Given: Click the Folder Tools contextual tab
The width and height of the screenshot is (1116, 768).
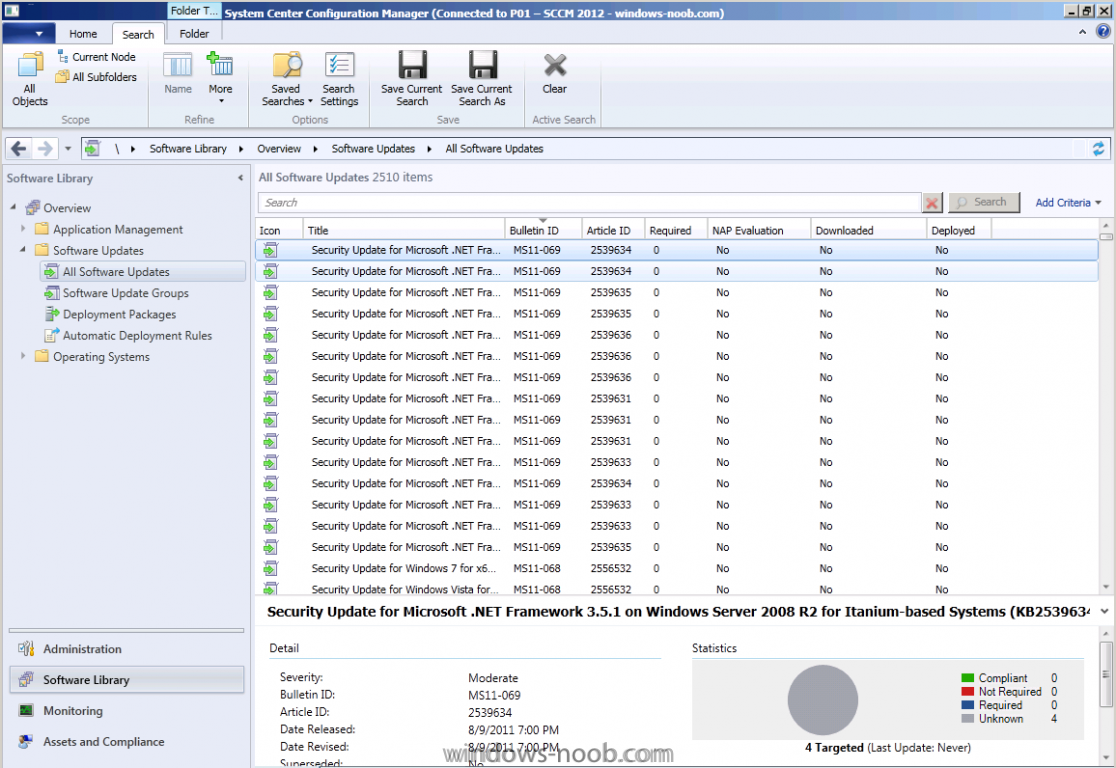Looking at the screenshot, I should 194,11.
